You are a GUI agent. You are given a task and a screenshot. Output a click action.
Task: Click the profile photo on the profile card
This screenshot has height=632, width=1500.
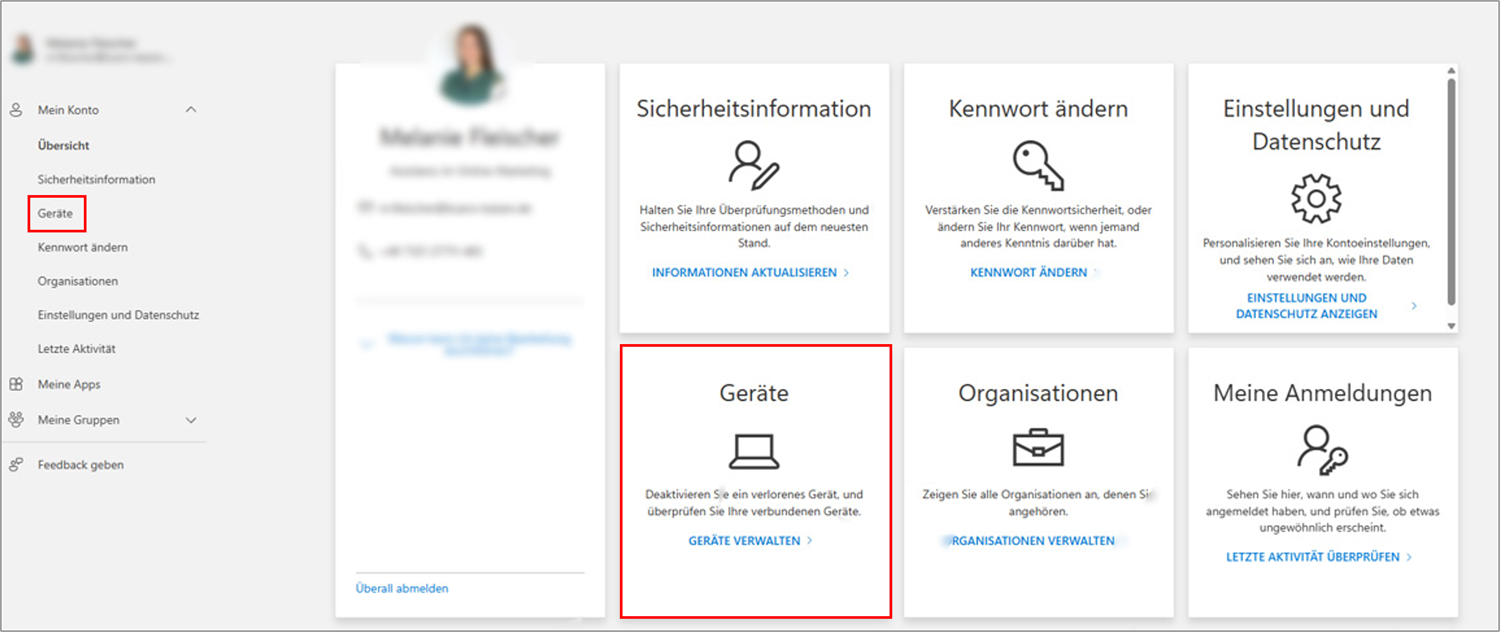470,65
